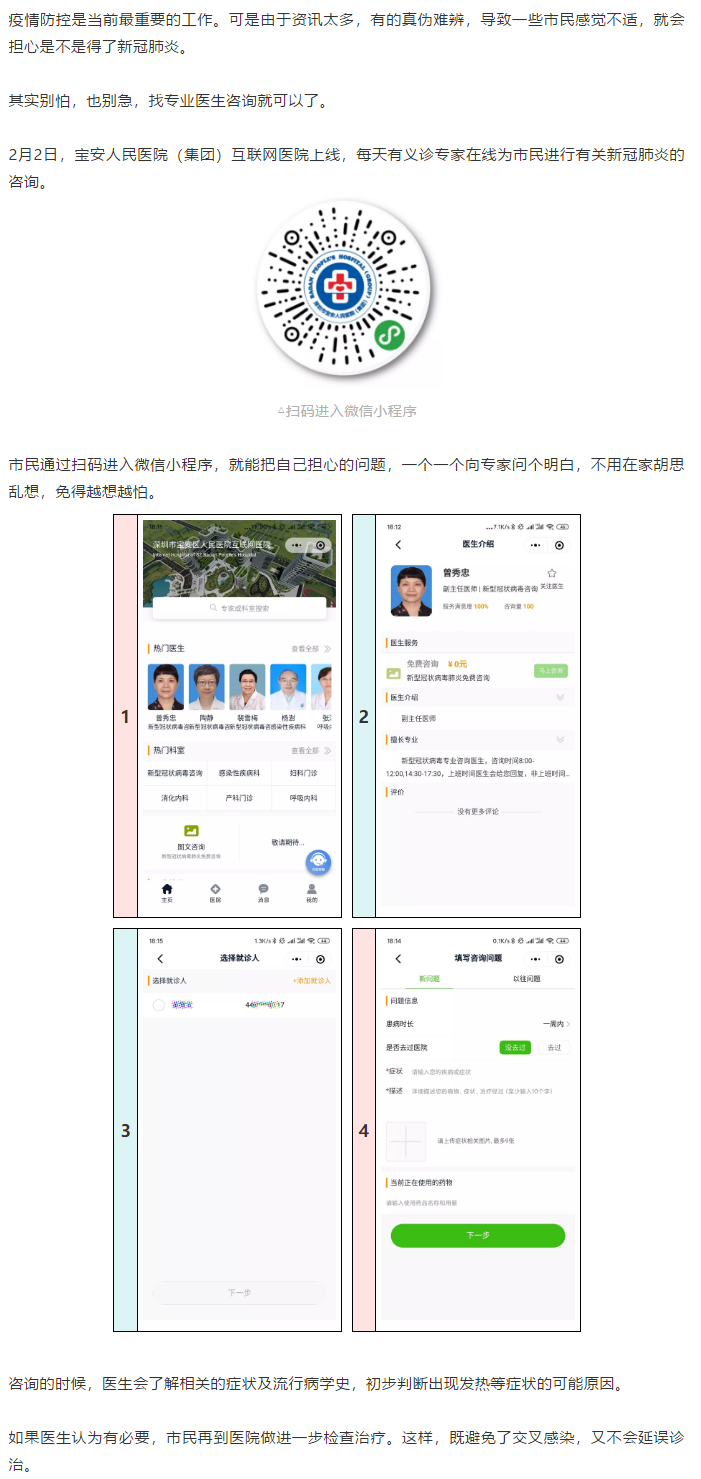This screenshot has height=1479, width=701.
Task: Click the 描述 description input field
Action: [x=478, y=1091]
